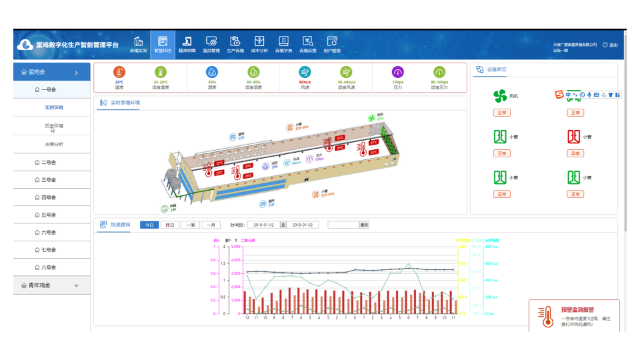The height and width of the screenshot is (360, 640).
Task: Click the blue humidity droplet icon
Action: click(x=212, y=72)
